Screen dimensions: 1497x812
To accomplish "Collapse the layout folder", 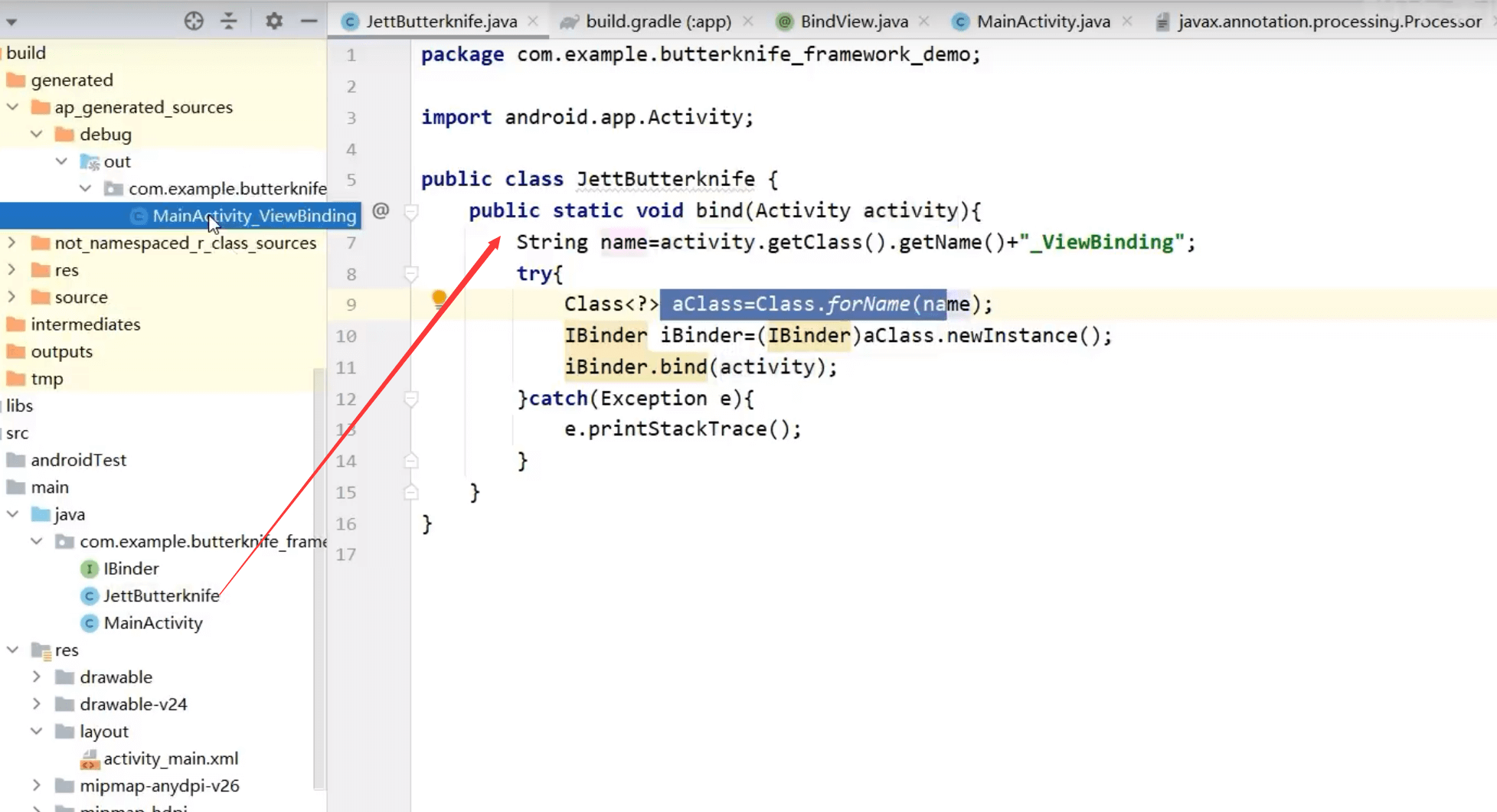I will pos(37,731).
